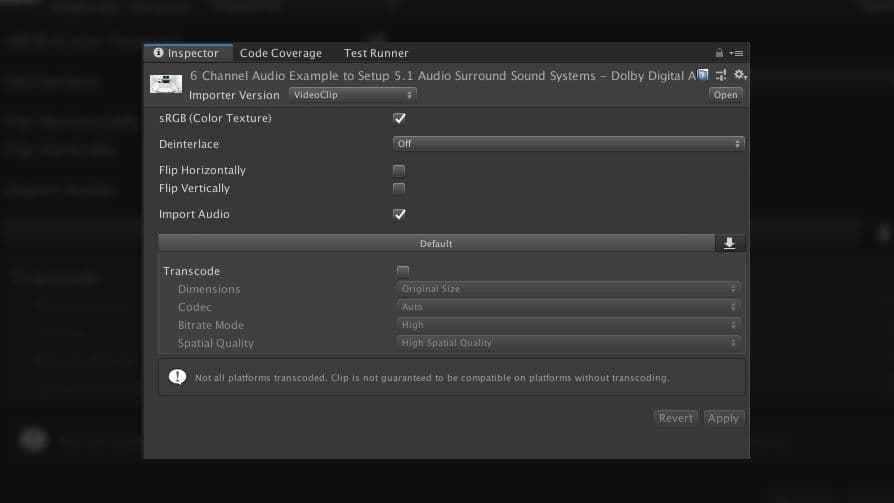The width and height of the screenshot is (894, 503).
Task: Enable Flip Horizontally checkbox
Action: coord(399,170)
